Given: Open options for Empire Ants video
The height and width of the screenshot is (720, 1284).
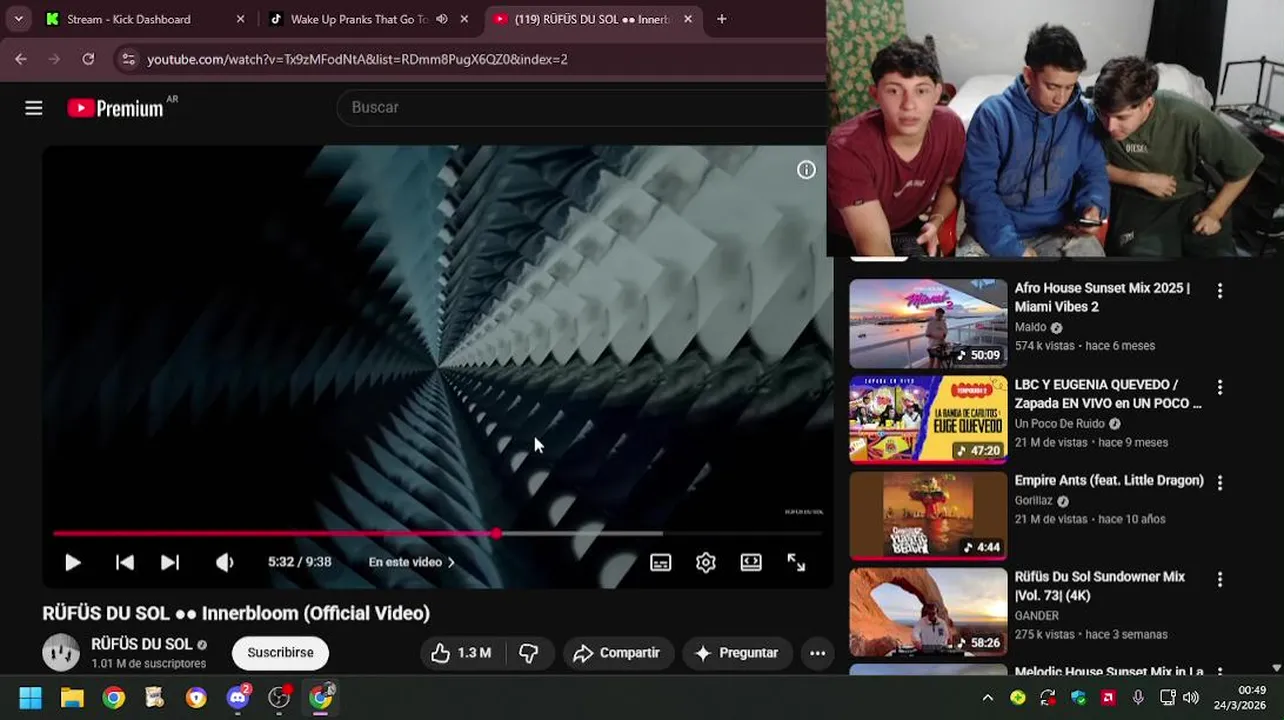Looking at the screenshot, I should 1219,483.
